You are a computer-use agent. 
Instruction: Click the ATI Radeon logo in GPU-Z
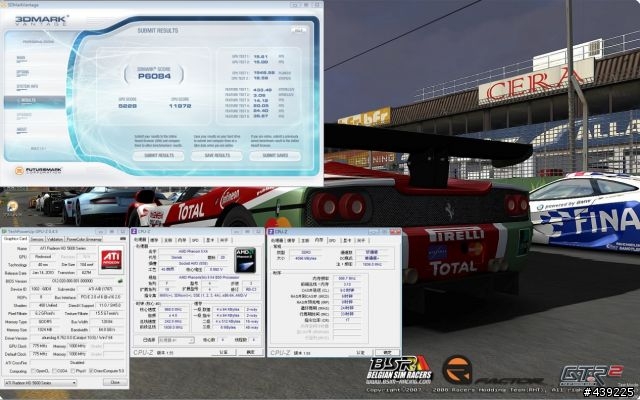111,260
